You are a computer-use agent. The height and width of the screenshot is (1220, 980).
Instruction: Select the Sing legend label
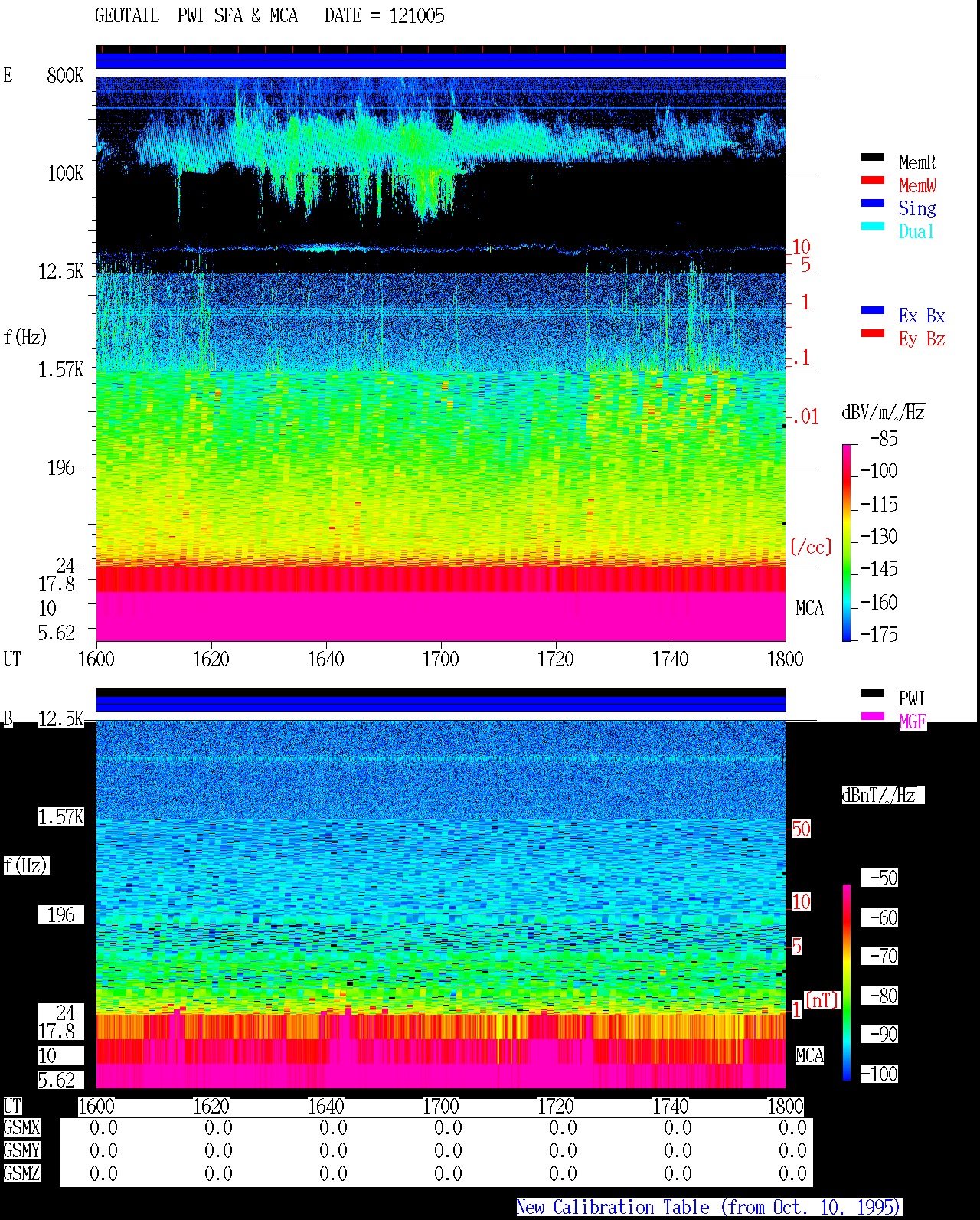tap(917, 208)
